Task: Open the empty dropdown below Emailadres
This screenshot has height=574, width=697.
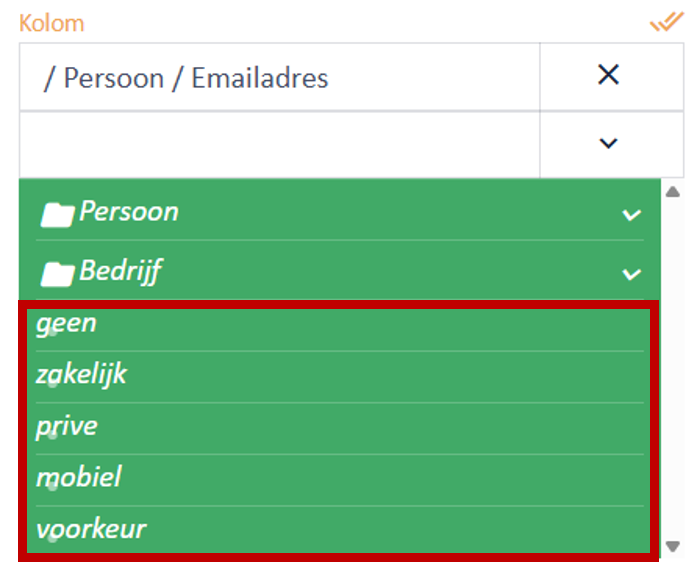Action: (x=608, y=143)
